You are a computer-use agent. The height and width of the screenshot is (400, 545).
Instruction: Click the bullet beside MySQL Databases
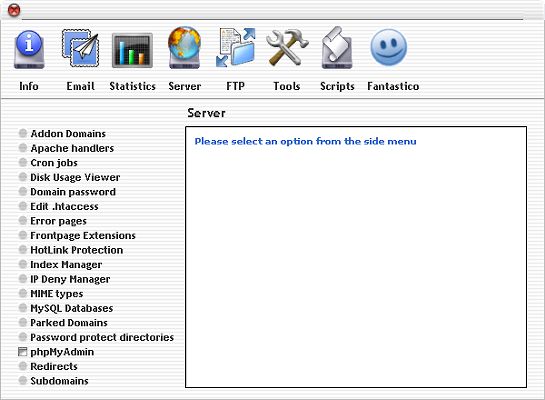[23, 308]
